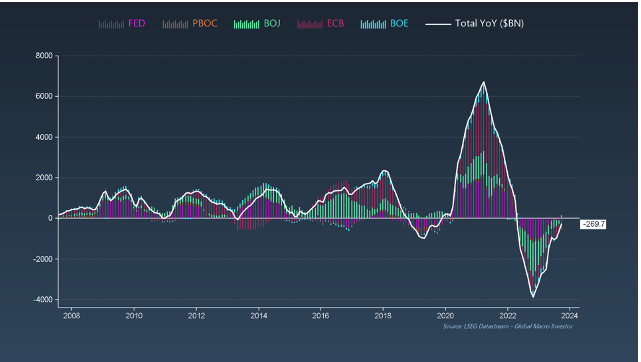
Task: Click the -4000 y-axis tick label
Action: coord(43,299)
